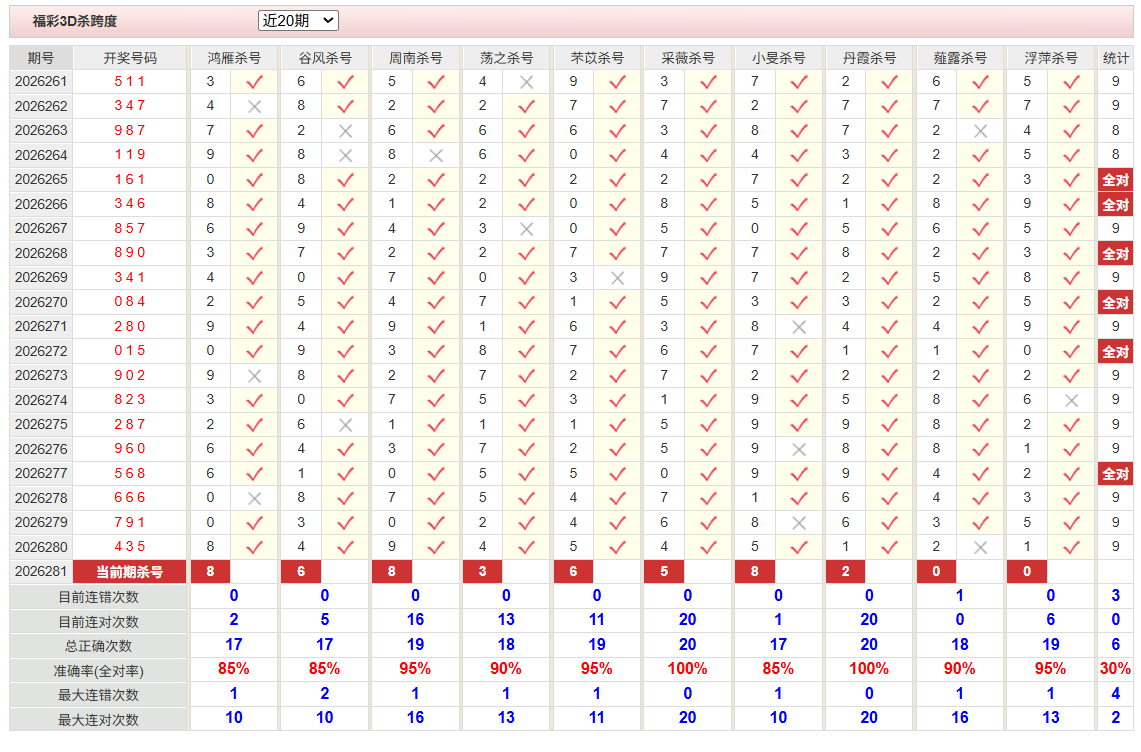Select the 采薇杀号 column header
The height and width of the screenshot is (752, 1141).
point(688,58)
